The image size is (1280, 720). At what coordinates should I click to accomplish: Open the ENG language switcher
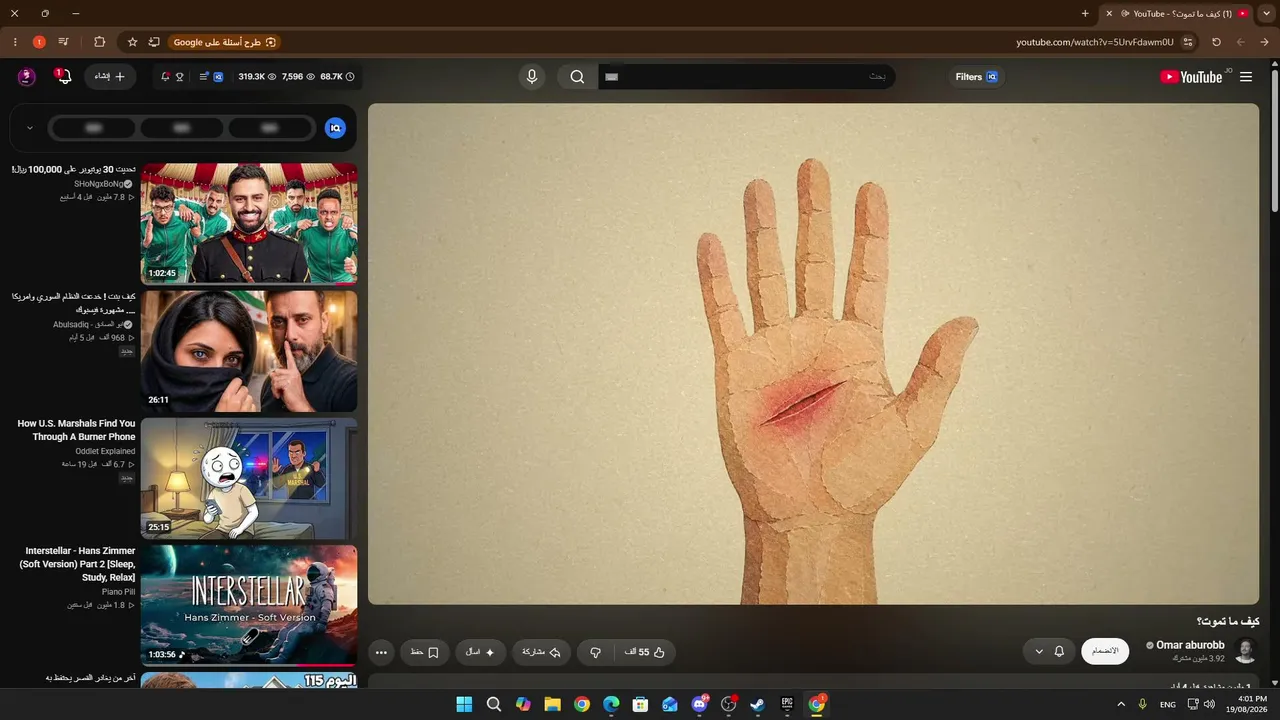click(x=1168, y=704)
